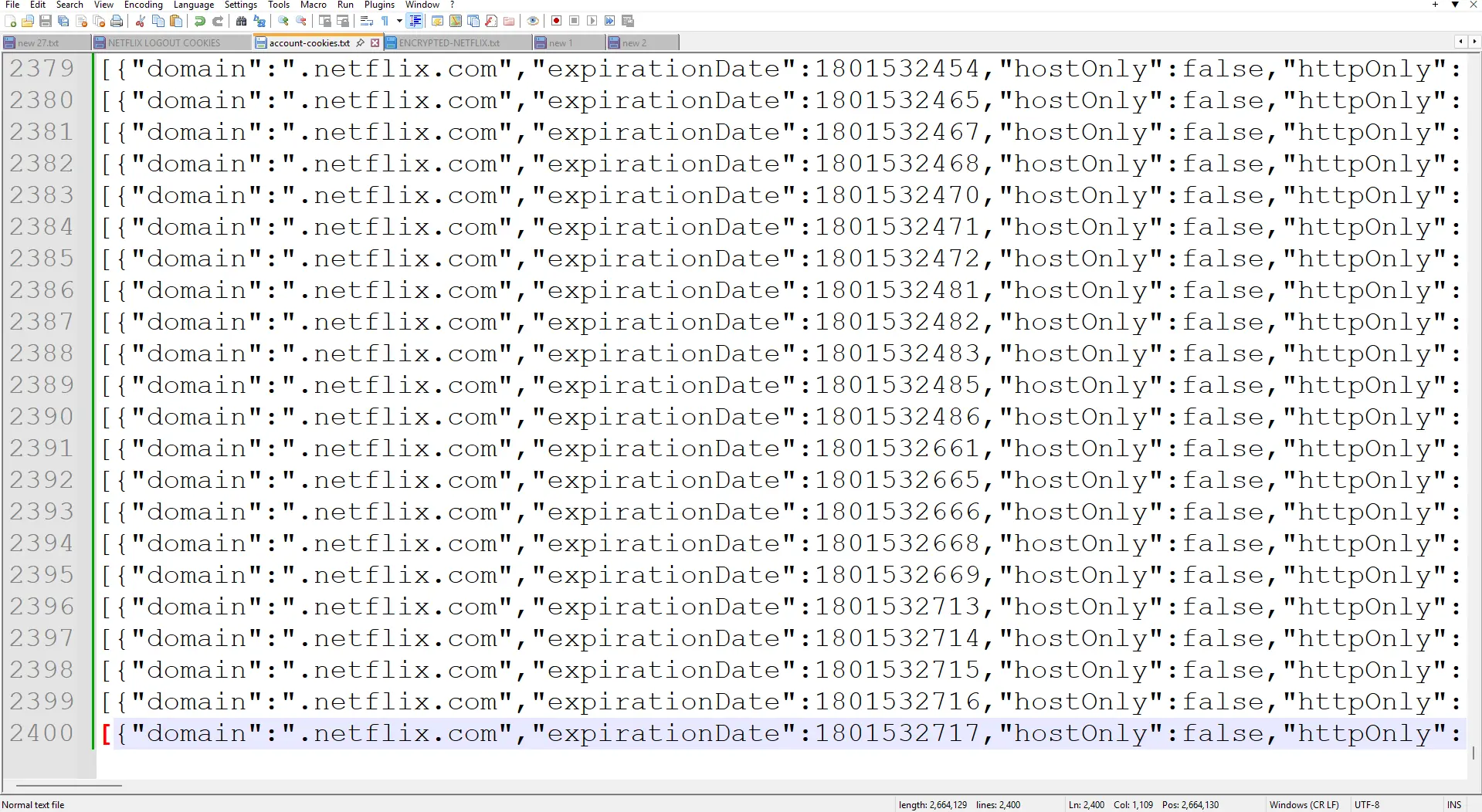Close the account-cookies.txt tab
Viewport: 1482px width, 812px height.
(375, 43)
